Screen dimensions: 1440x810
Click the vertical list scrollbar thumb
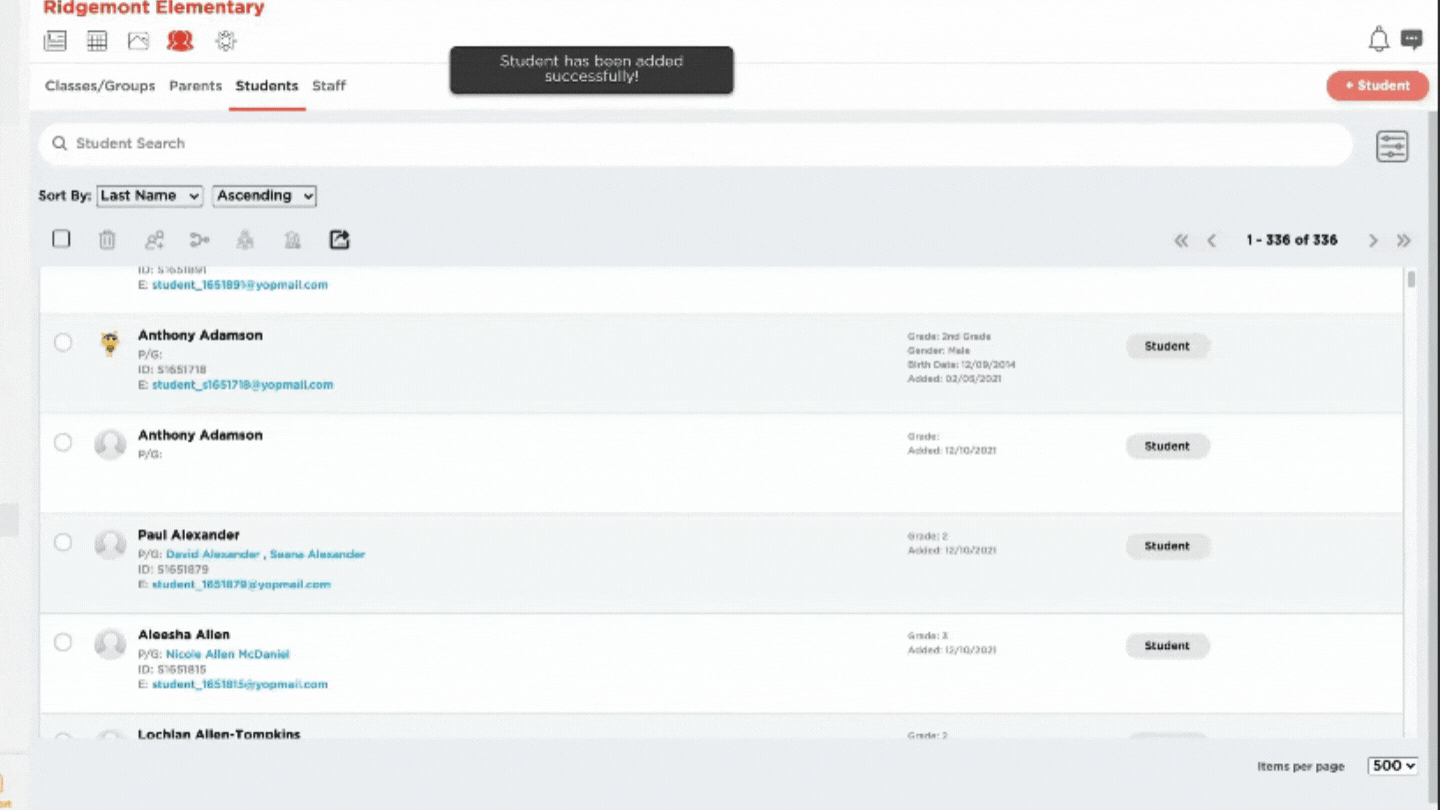click(x=1411, y=279)
